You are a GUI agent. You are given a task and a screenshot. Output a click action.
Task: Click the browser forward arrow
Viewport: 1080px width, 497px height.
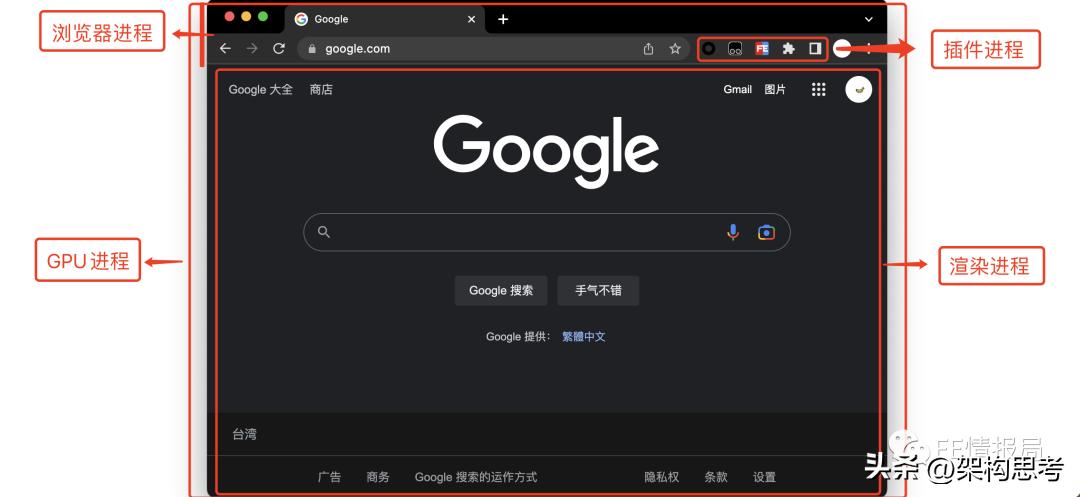[x=252, y=48]
